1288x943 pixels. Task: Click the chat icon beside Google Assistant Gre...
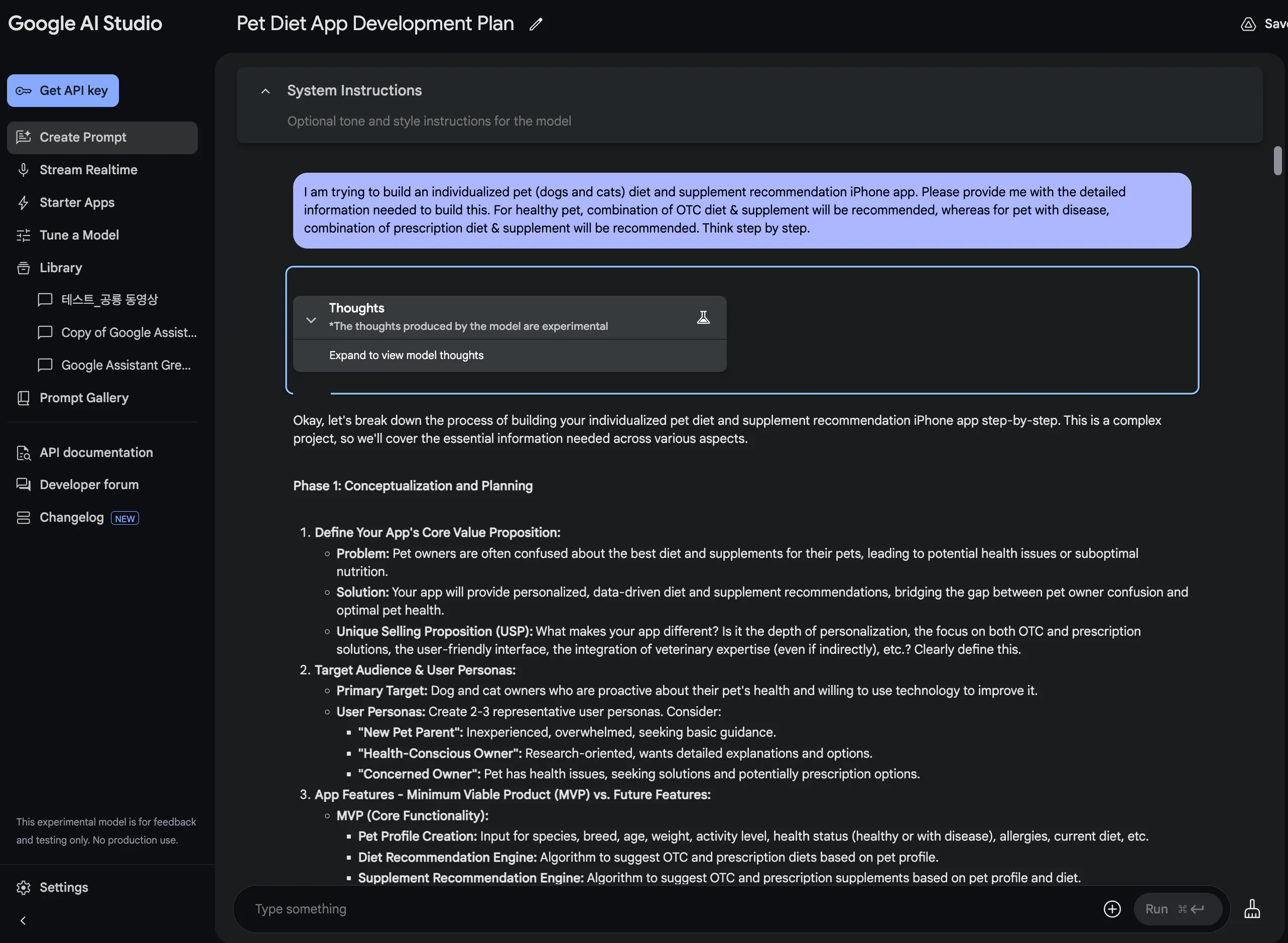tap(45, 366)
